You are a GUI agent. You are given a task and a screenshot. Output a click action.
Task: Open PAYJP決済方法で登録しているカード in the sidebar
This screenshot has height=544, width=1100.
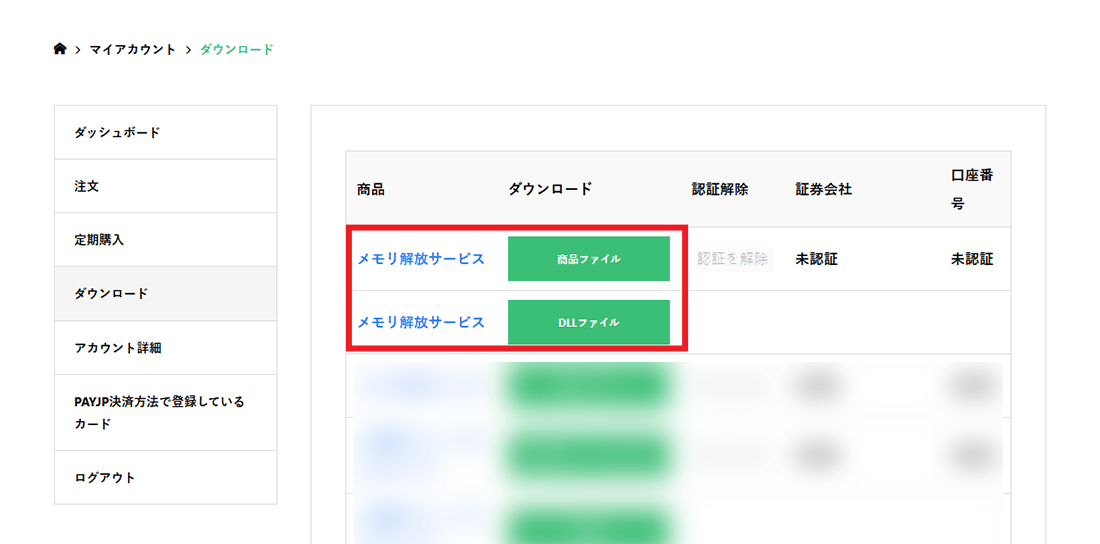tap(159, 412)
